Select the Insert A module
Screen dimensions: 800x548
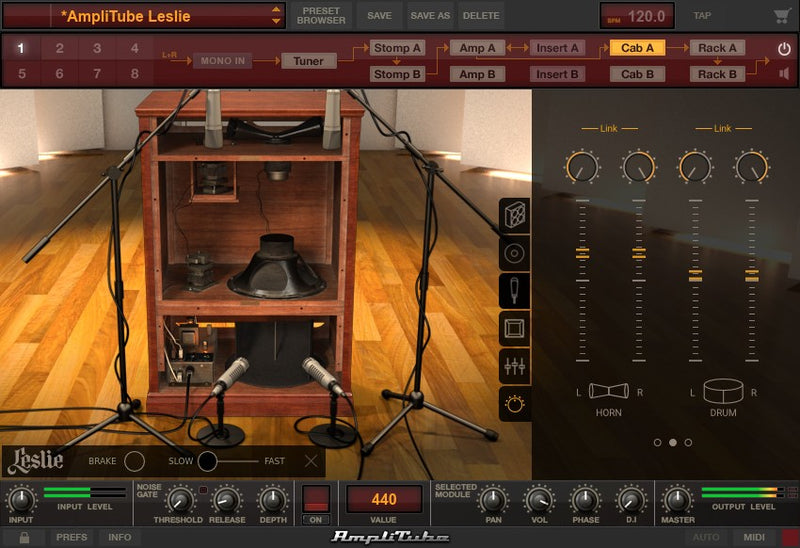(557, 48)
